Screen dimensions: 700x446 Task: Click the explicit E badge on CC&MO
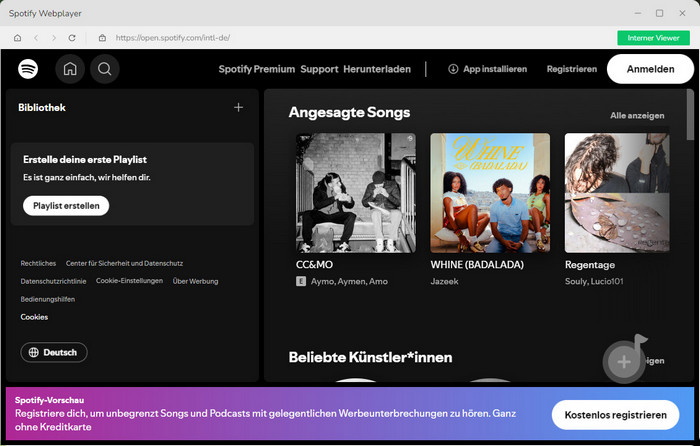click(x=301, y=281)
